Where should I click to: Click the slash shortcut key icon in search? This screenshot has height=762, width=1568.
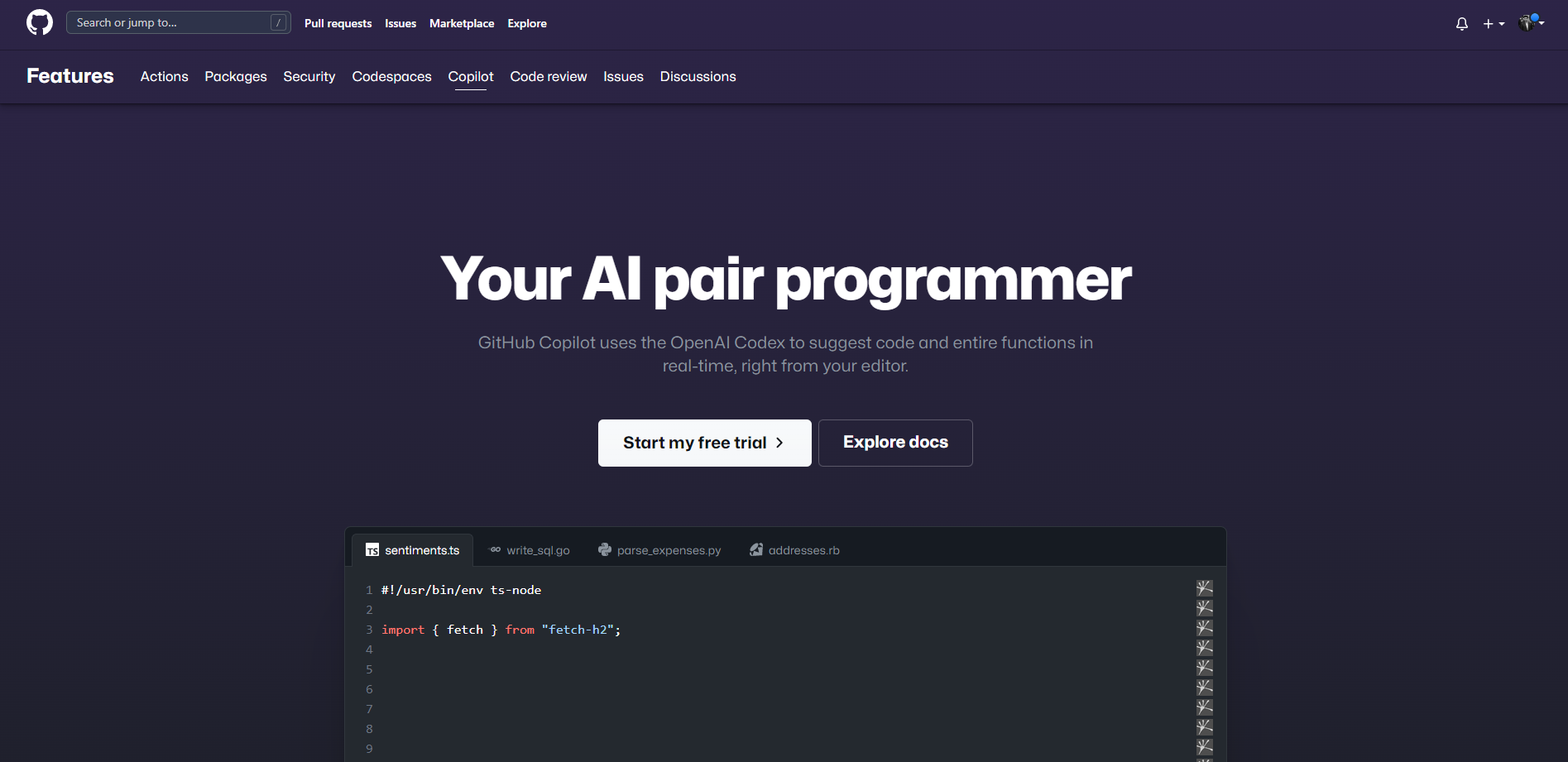tap(278, 22)
